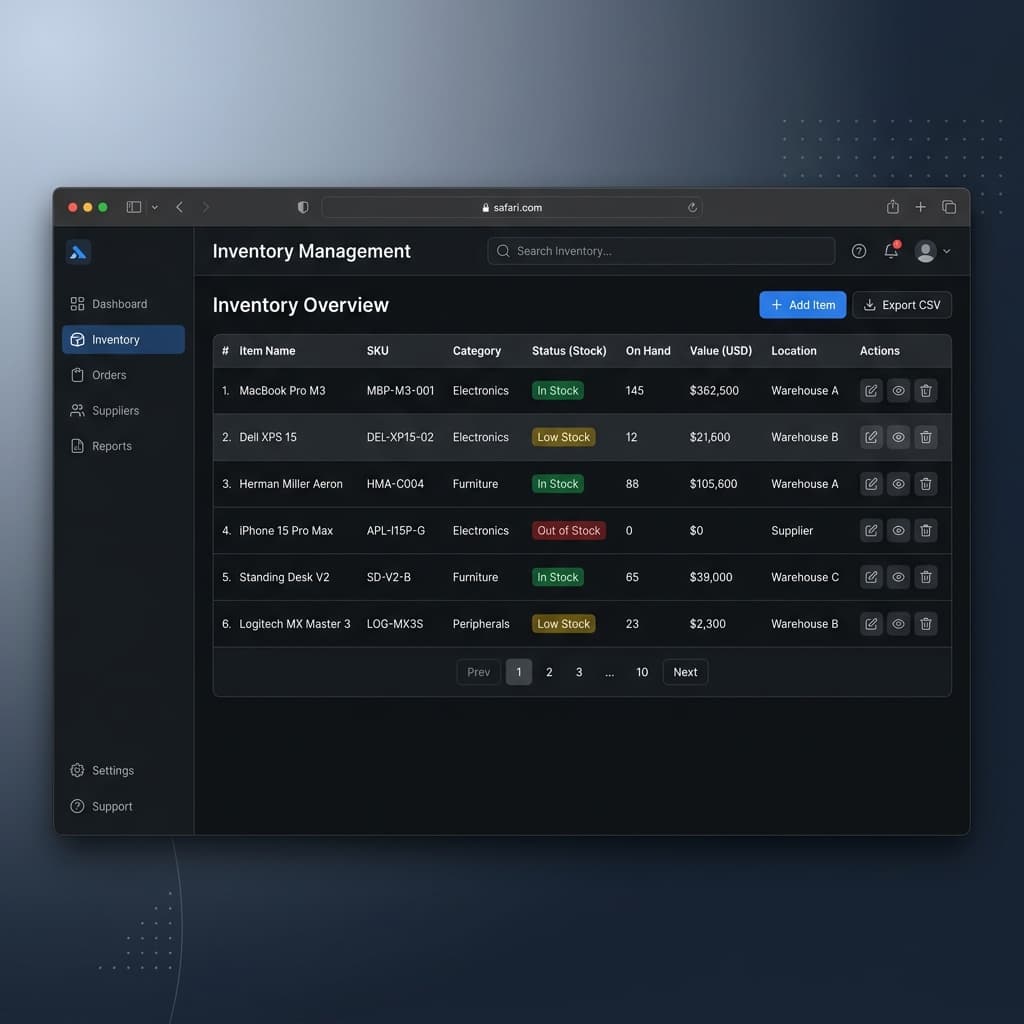View details of iPhone 15 Pro Max
Image resolution: width=1024 pixels, height=1024 pixels.
[x=898, y=530]
